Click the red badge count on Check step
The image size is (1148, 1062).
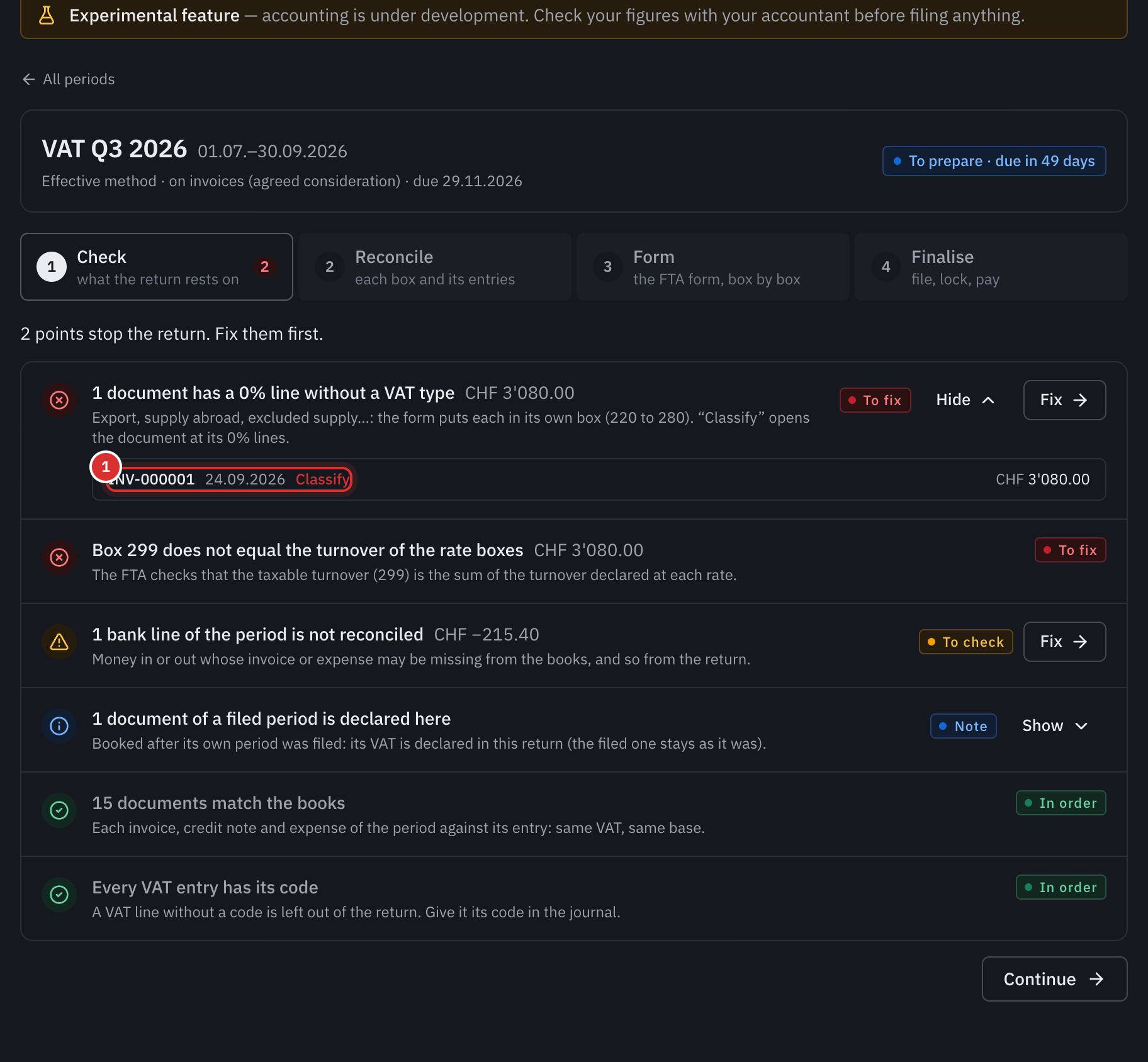pyautogui.click(x=265, y=267)
